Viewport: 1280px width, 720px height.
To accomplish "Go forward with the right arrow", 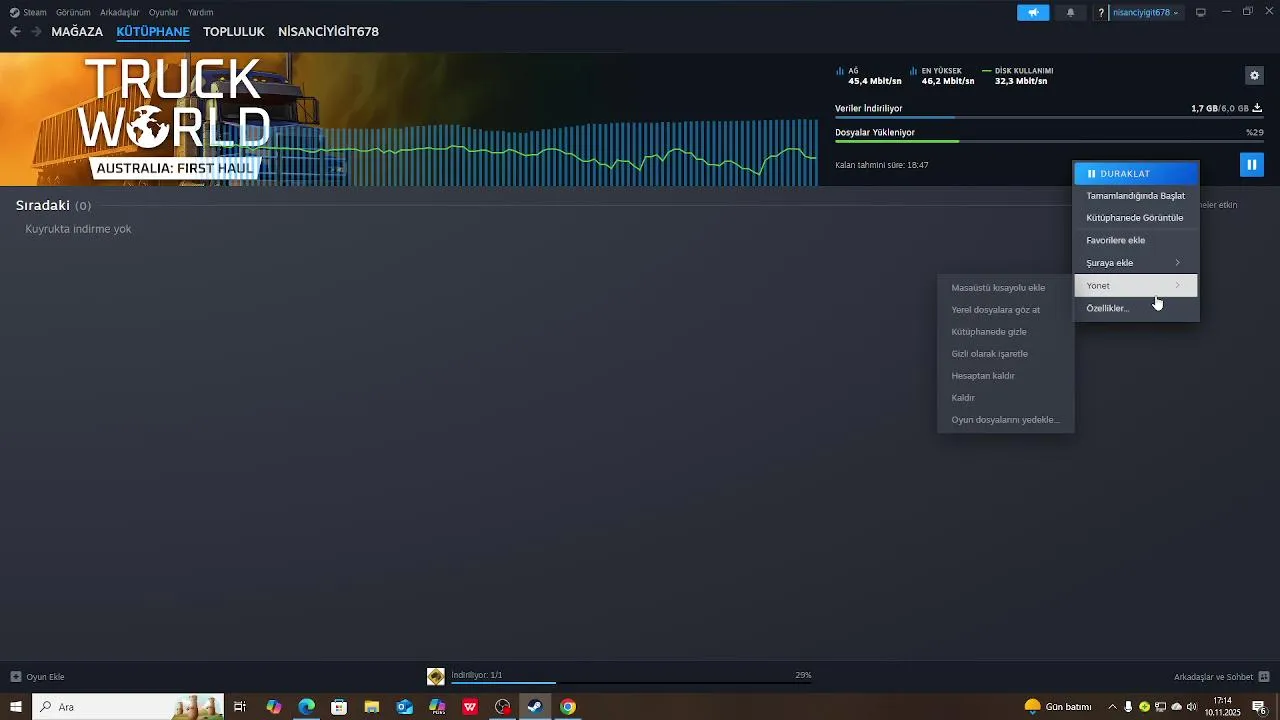I will tap(36, 31).
